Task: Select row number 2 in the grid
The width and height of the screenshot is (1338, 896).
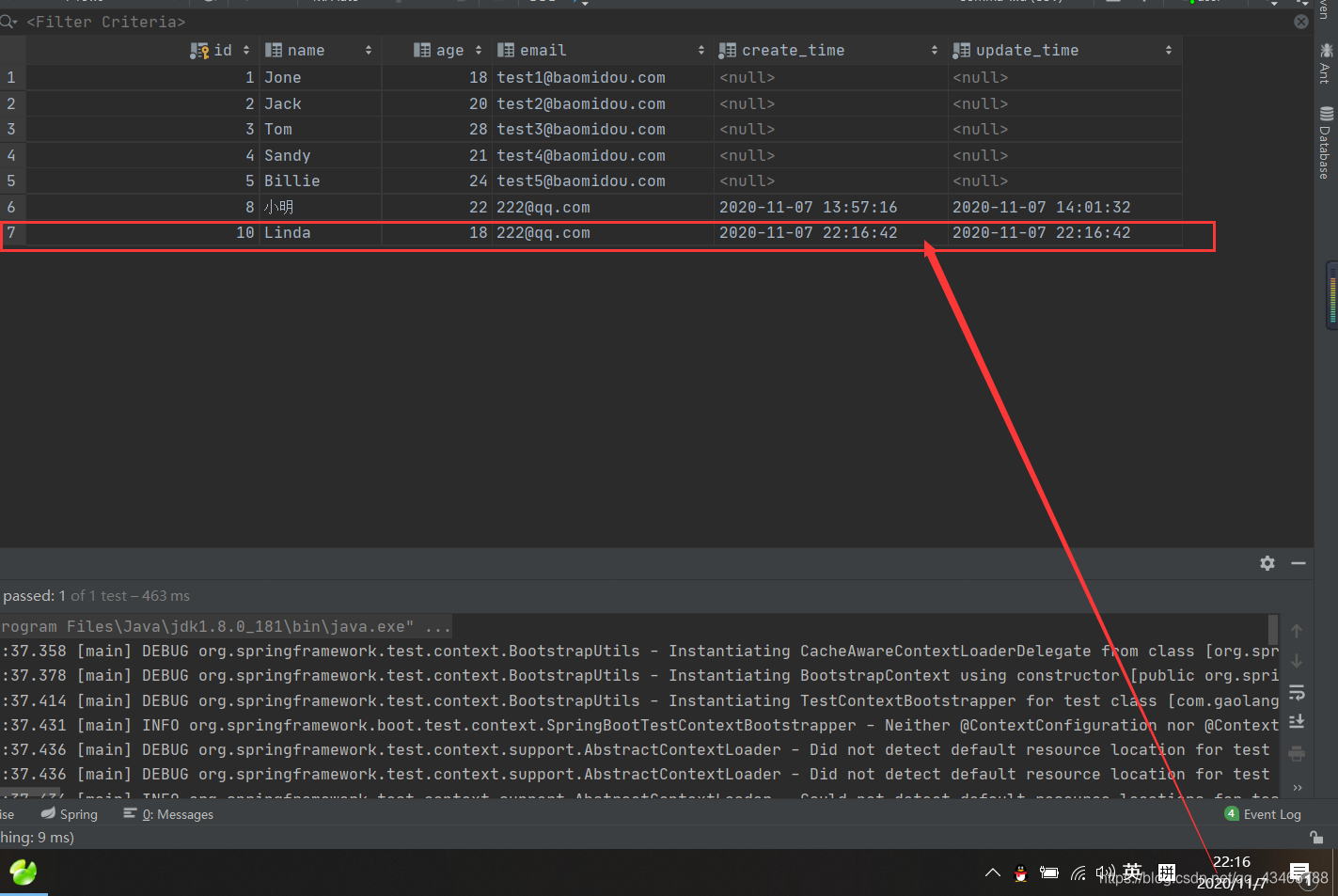Action: tap(11, 103)
